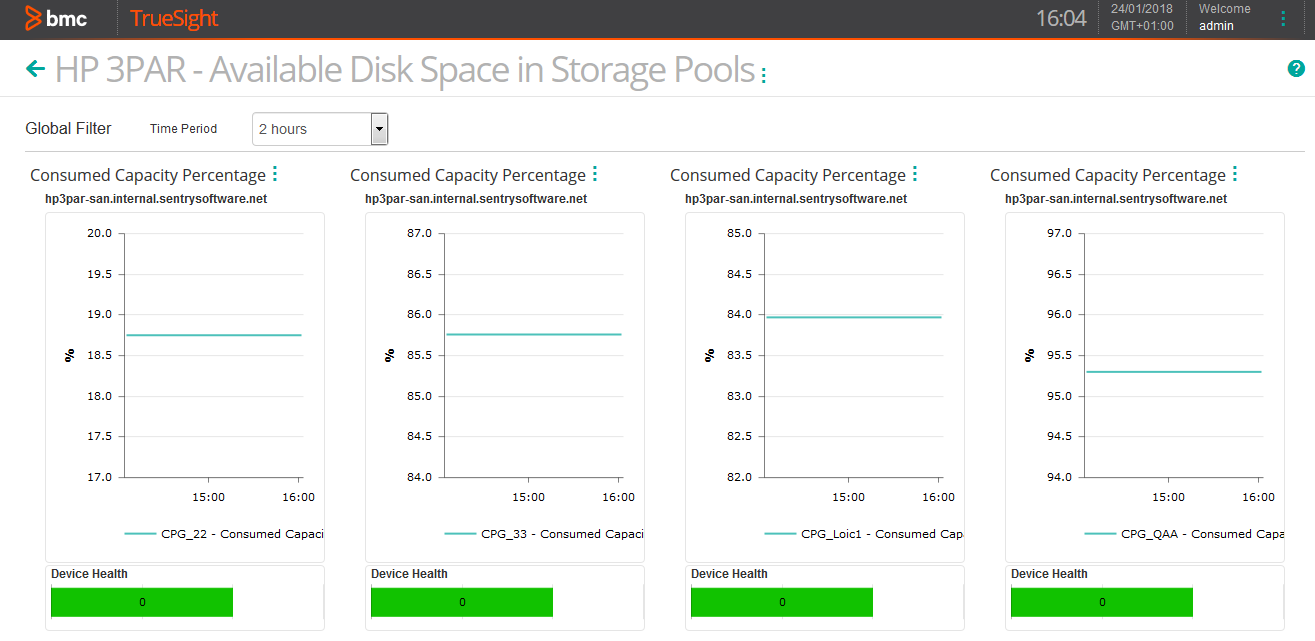Viewport: 1315px width, 641px height.
Task: Click the bmc logo in the header
Action: click(x=55, y=17)
